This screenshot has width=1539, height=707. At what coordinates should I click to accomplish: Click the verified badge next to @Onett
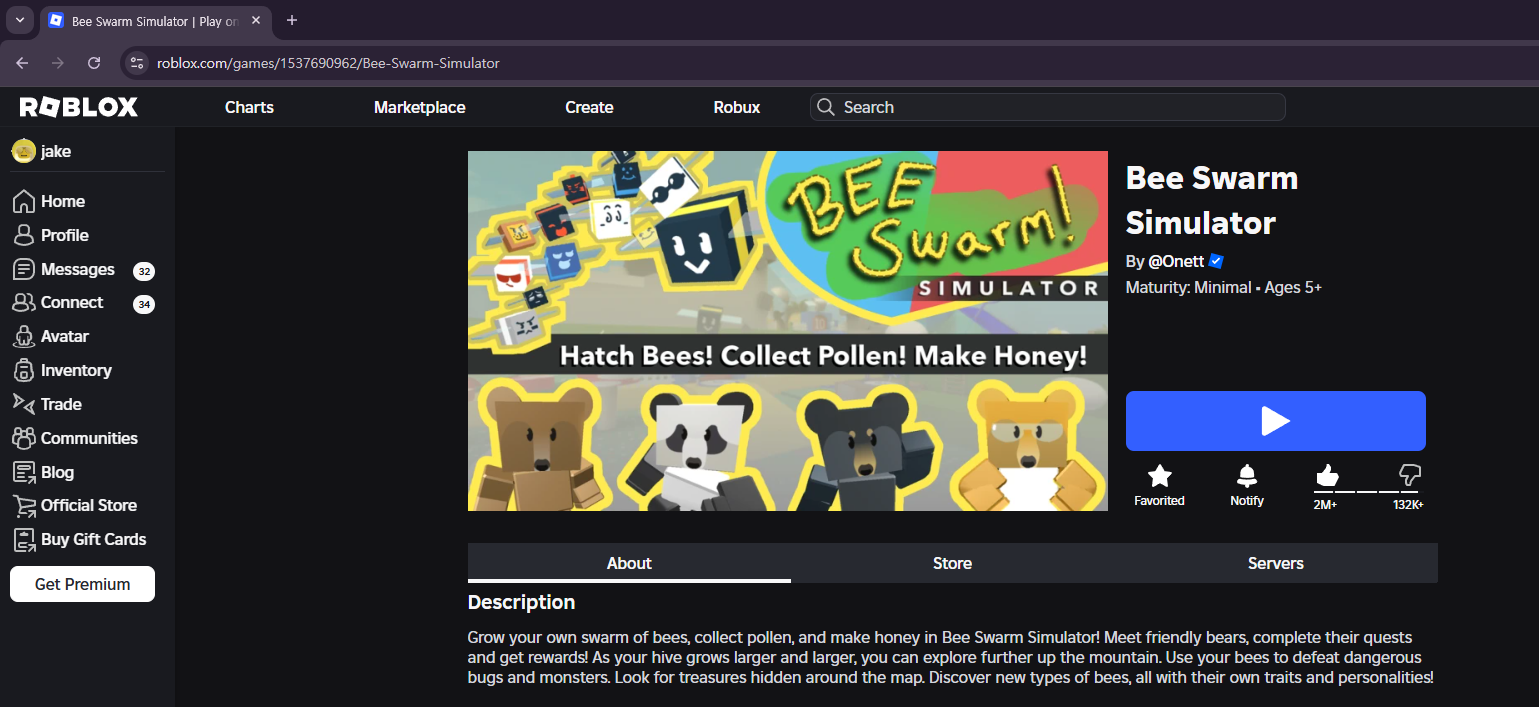(x=1216, y=261)
